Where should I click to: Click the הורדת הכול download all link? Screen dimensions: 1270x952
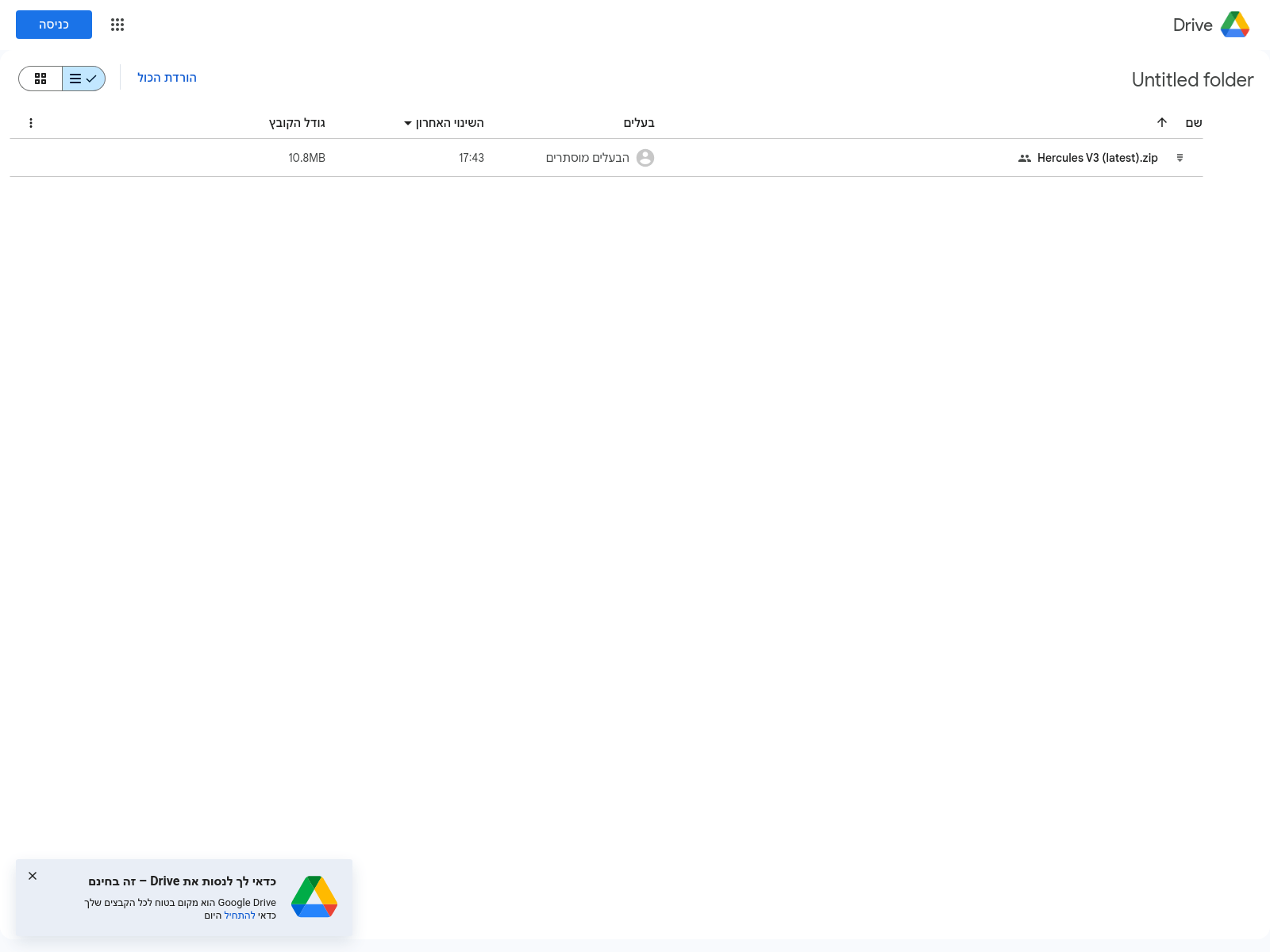click(167, 78)
